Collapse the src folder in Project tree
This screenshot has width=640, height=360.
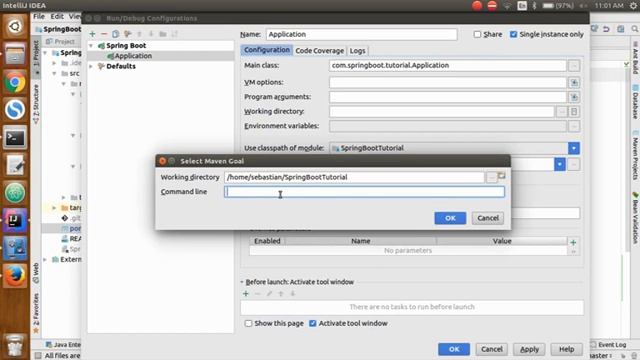(54, 73)
